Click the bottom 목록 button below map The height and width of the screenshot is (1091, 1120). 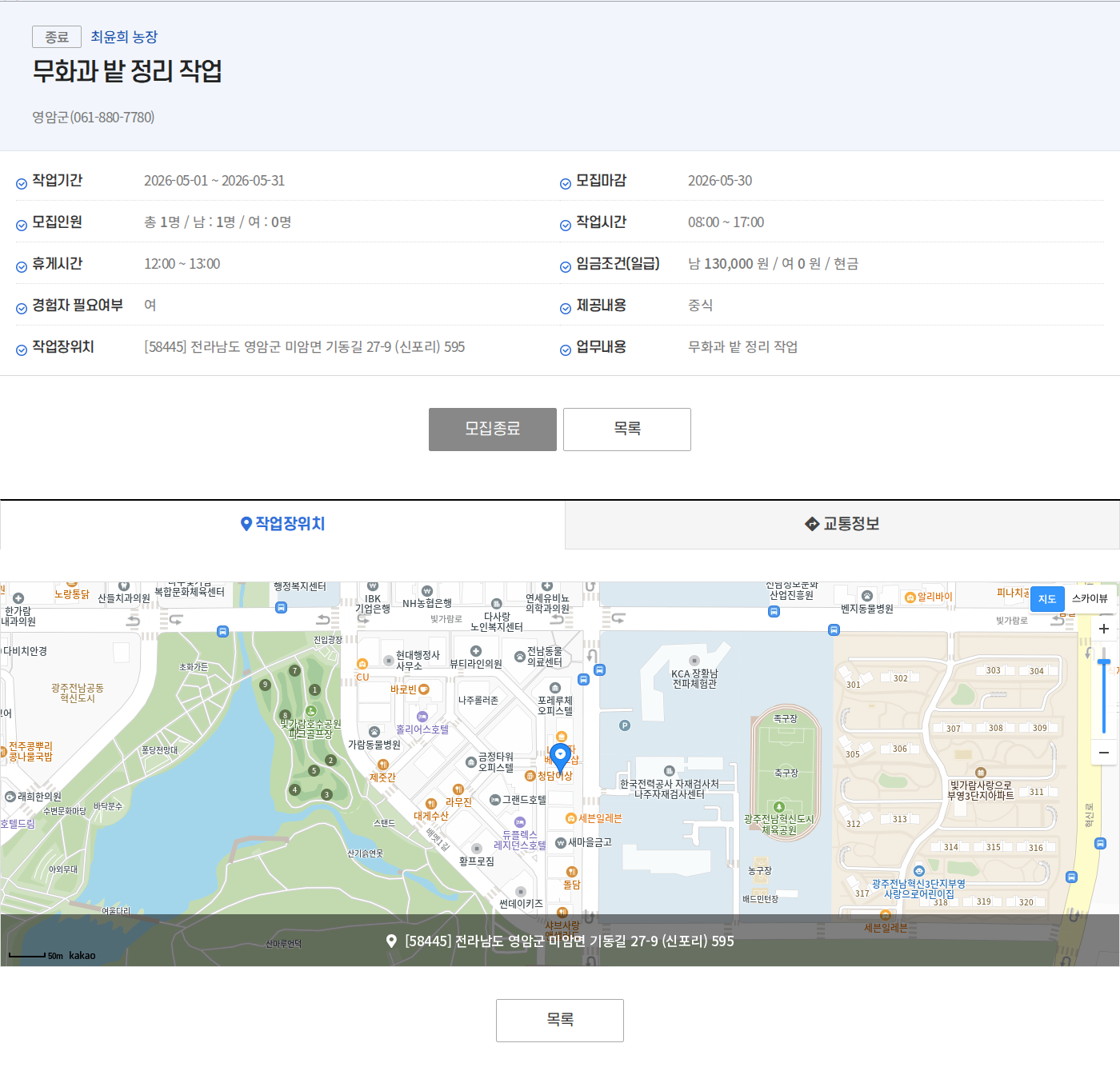560,1021
